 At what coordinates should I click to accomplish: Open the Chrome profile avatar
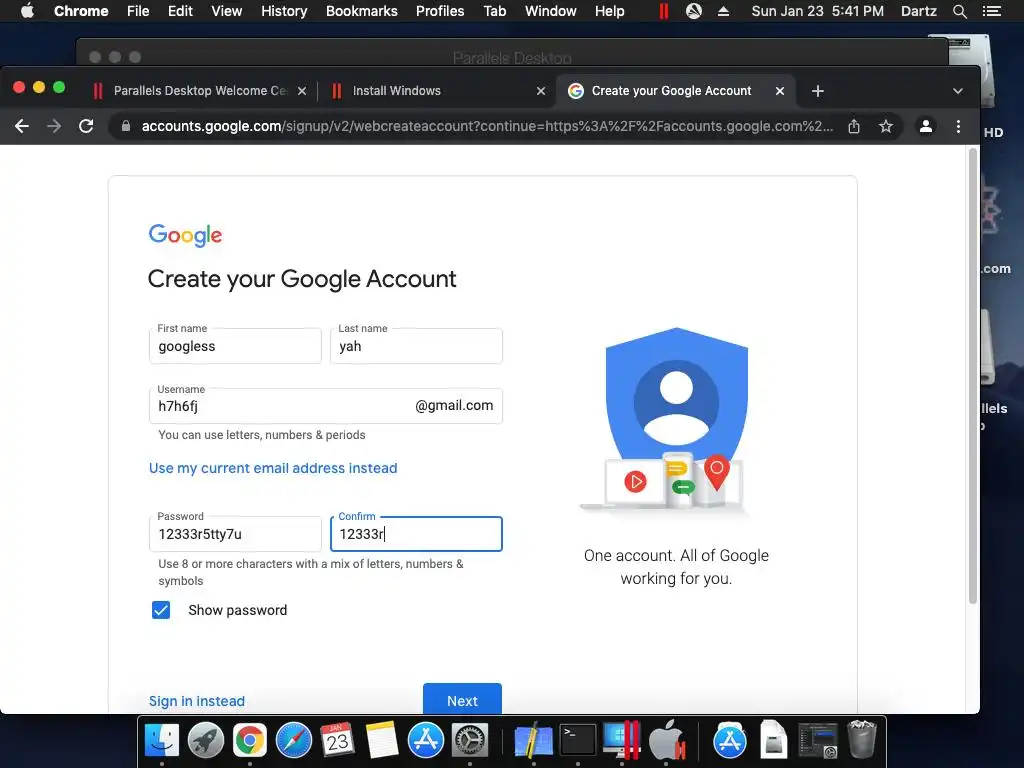pyautogui.click(x=925, y=126)
